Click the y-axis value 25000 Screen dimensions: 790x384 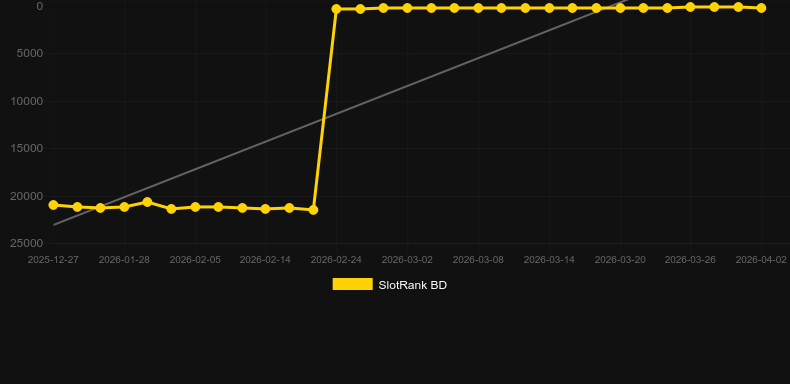(x=27, y=243)
